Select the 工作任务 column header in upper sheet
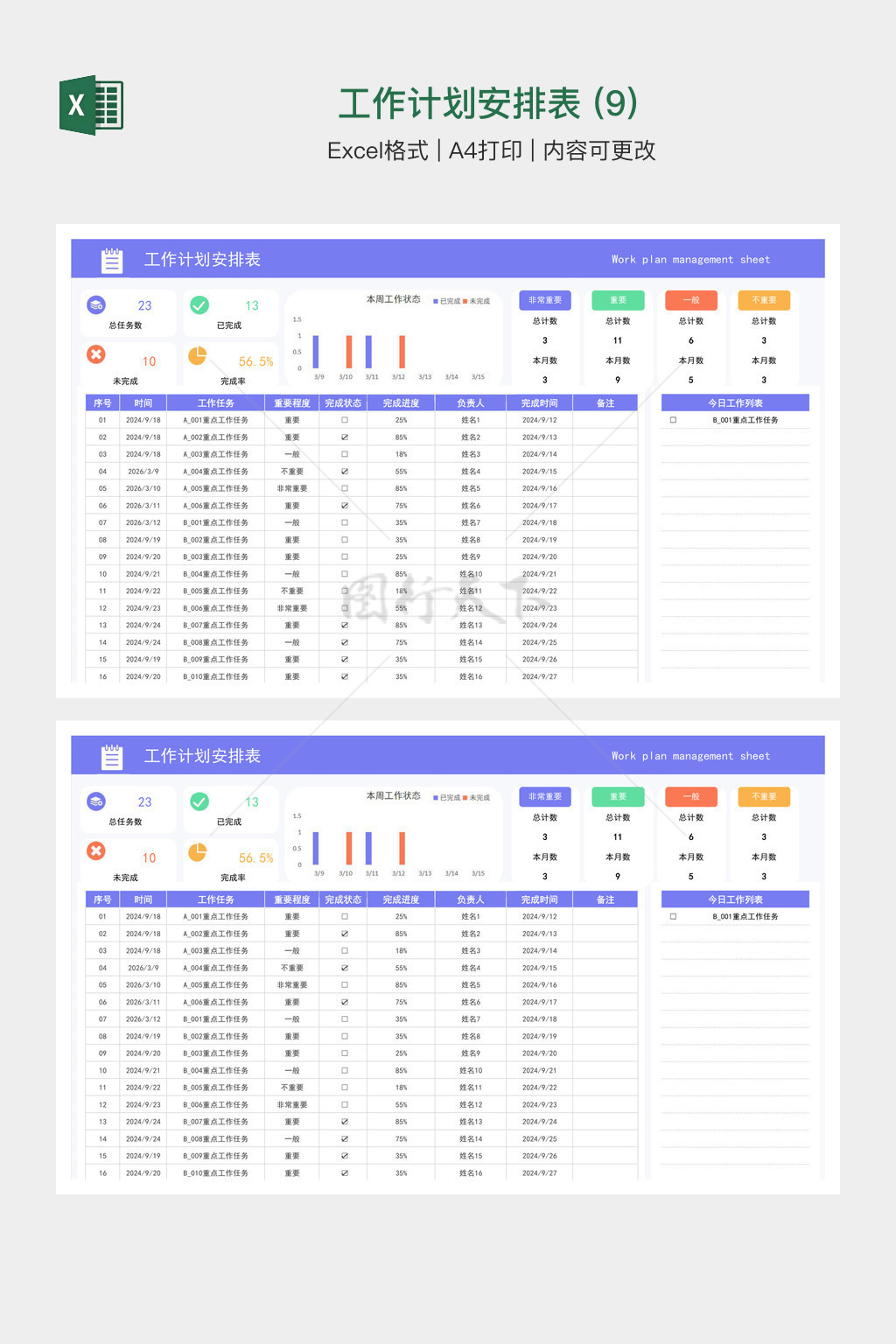Screen dimensions: 896x1344 pyautogui.click(x=215, y=403)
